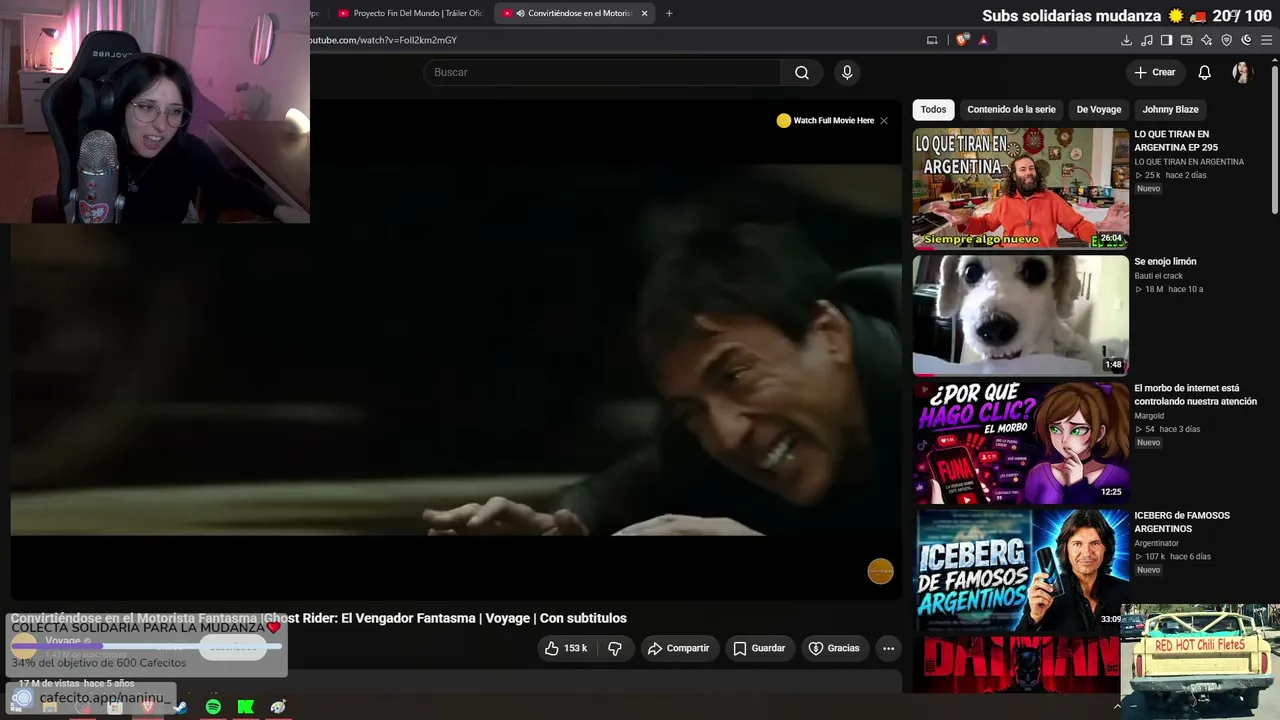Dislike the video with thumbs down
Image resolution: width=1280 pixels, height=720 pixels.
pyautogui.click(x=615, y=648)
